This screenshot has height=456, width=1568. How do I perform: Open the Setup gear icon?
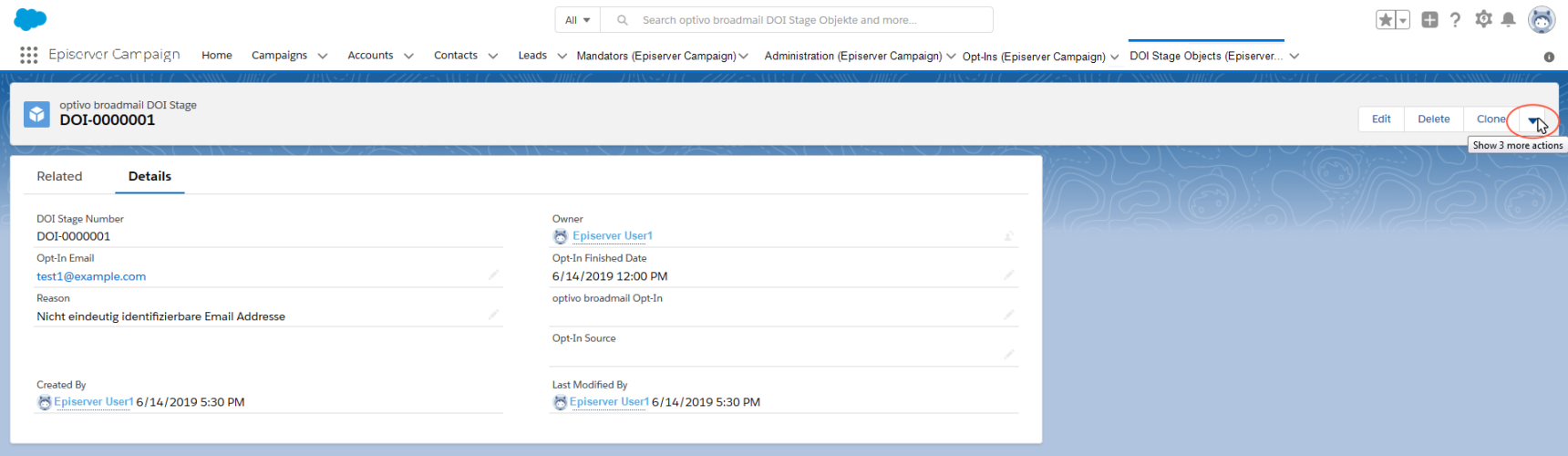tap(1483, 19)
